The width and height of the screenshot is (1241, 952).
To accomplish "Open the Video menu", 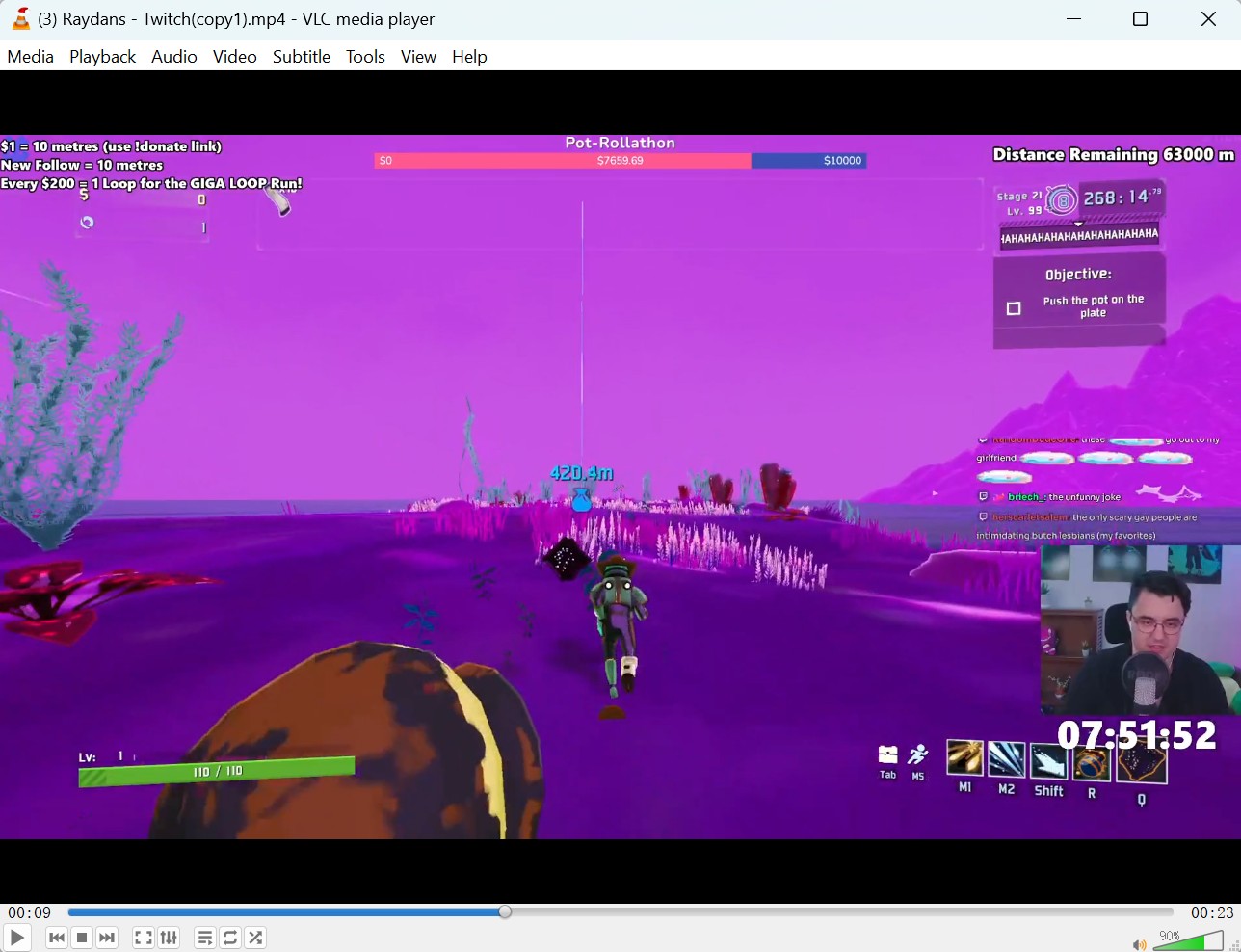I will coord(234,57).
